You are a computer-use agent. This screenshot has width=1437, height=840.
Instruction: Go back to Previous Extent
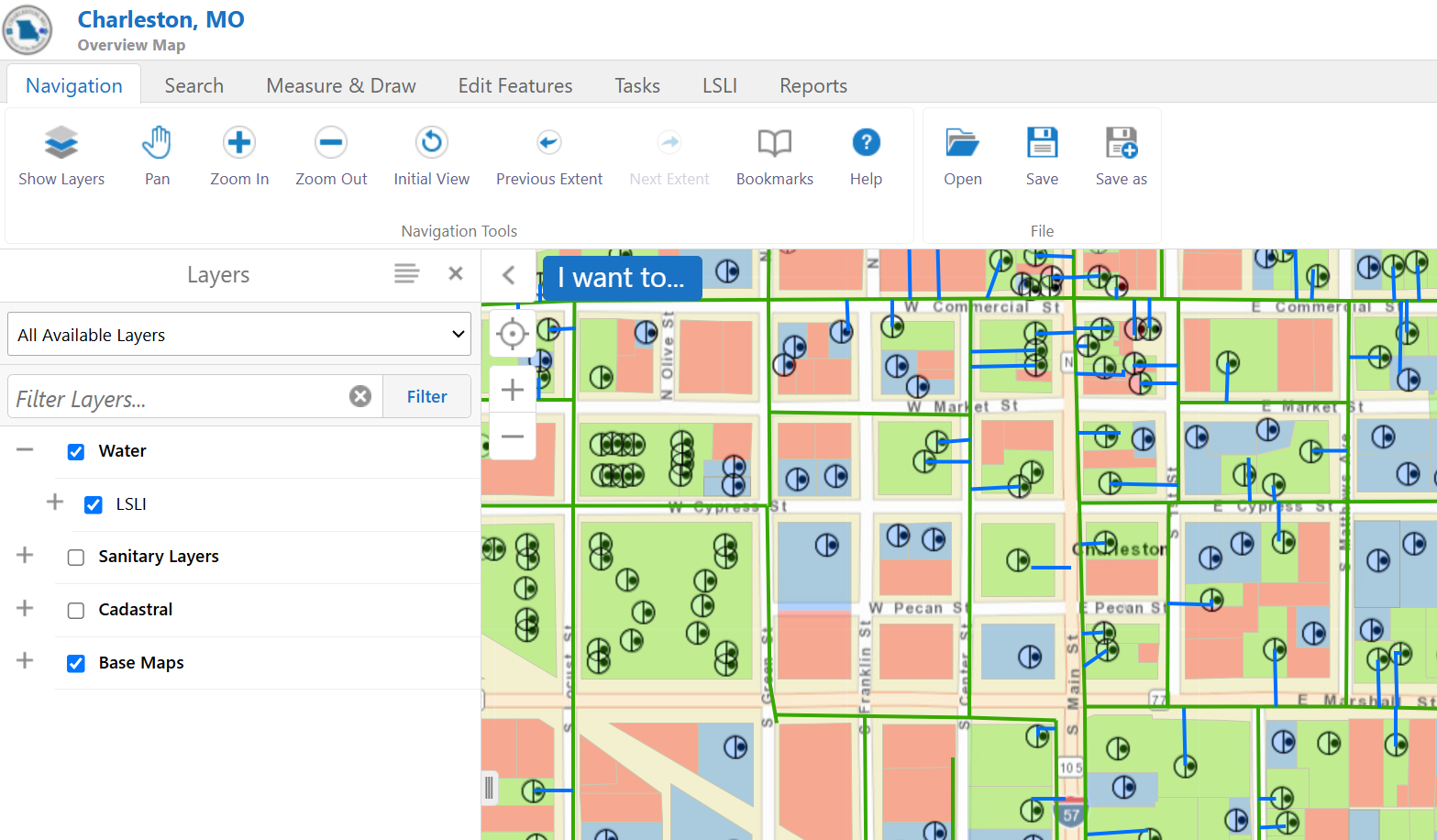(x=548, y=144)
